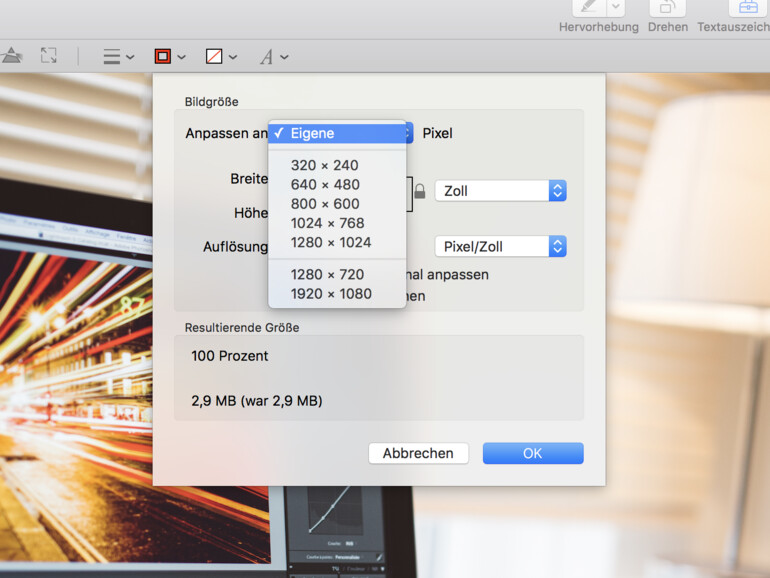The width and height of the screenshot is (770, 578).
Task: Toggle the proportional lock icon
Action: [x=420, y=191]
